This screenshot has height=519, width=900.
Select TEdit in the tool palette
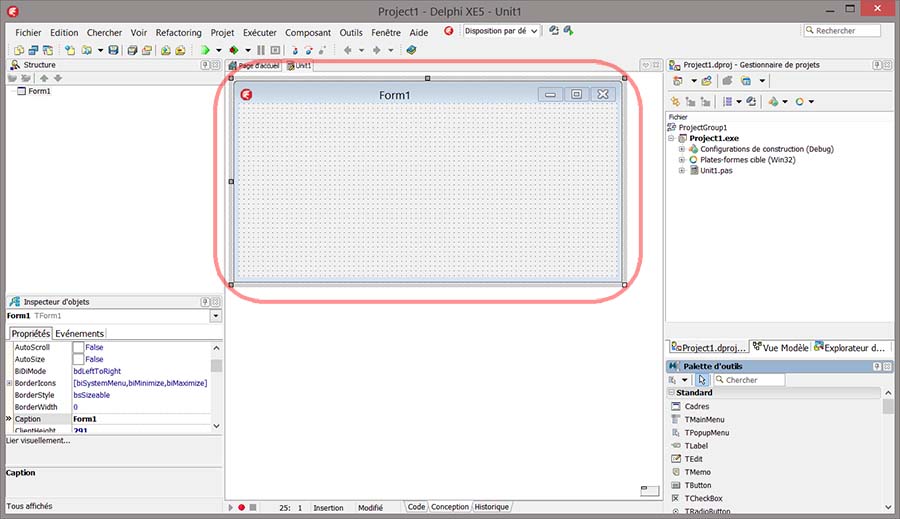click(693, 459)
